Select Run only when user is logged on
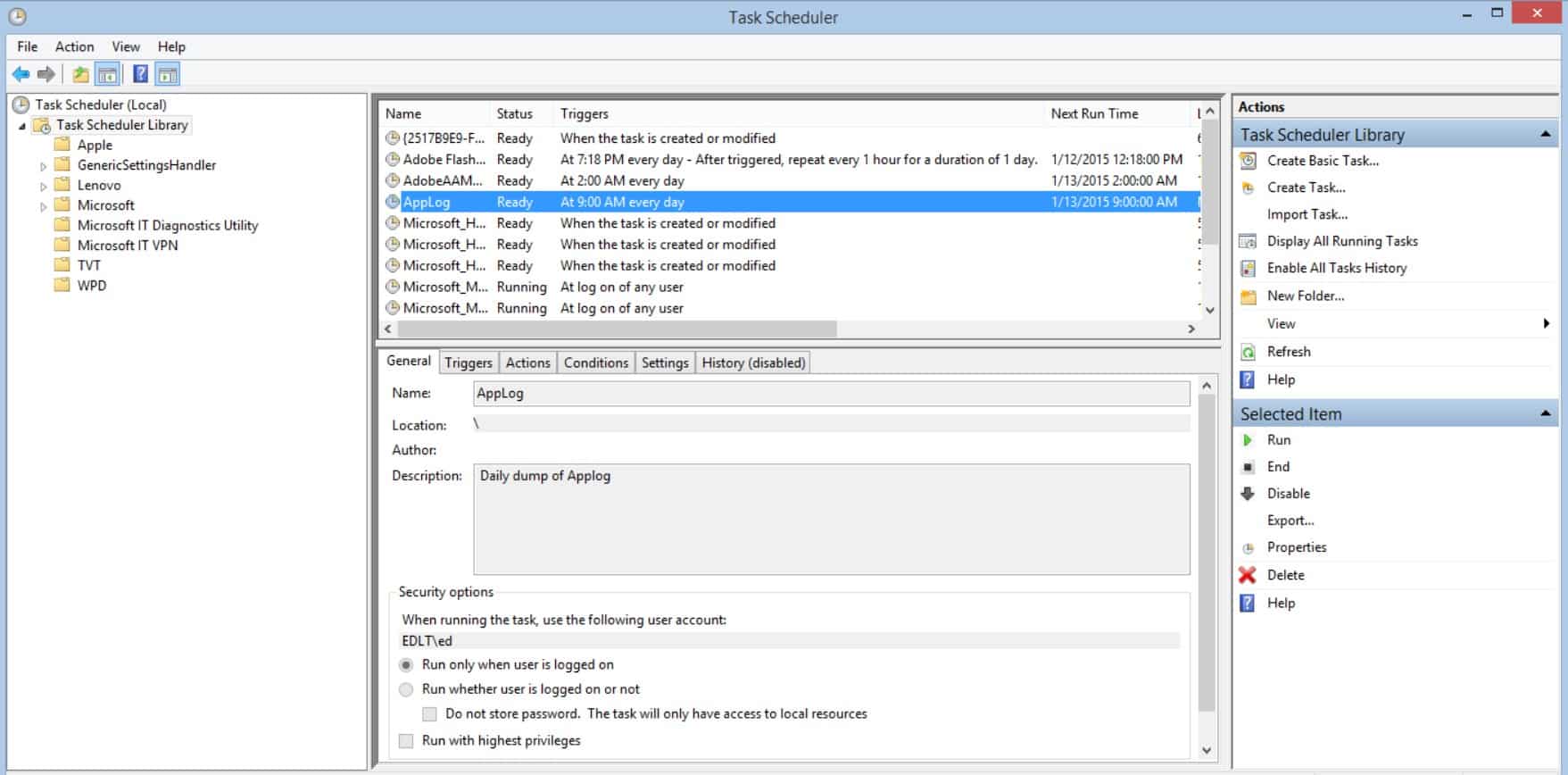 pos(406,665)
